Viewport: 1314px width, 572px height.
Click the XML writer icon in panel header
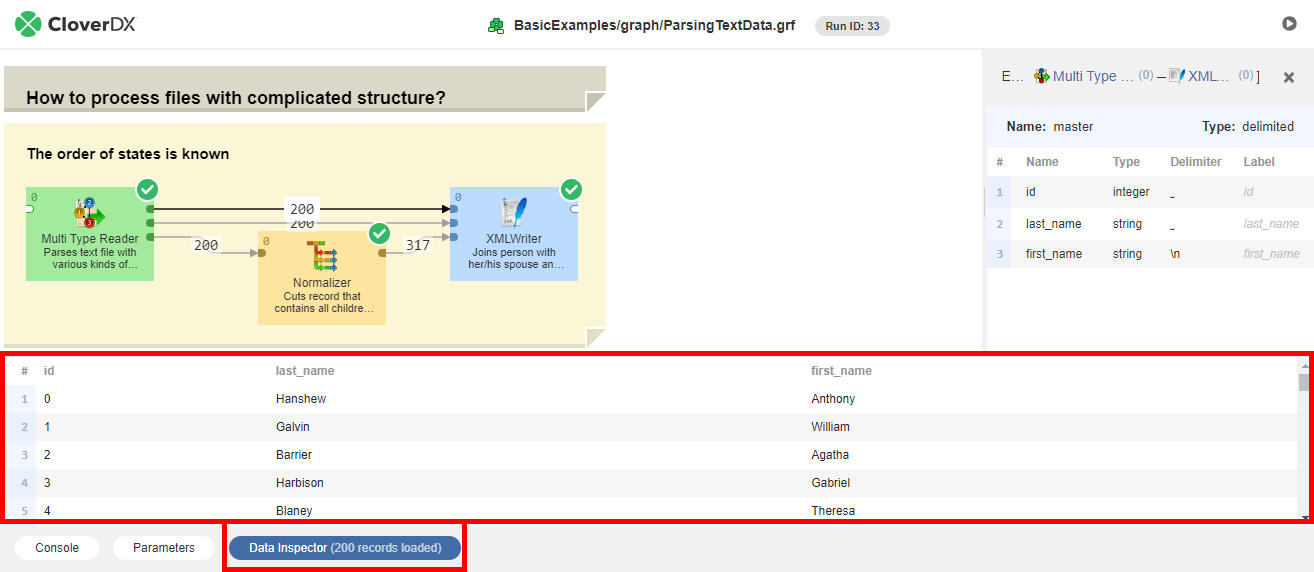click(x=1177, y=76)
